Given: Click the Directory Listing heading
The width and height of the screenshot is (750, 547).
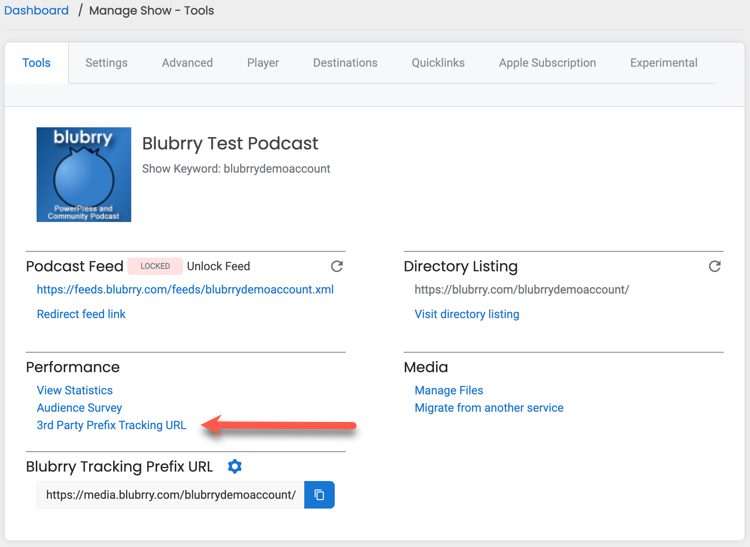Looking at the screenshot, I should [461, 266].
